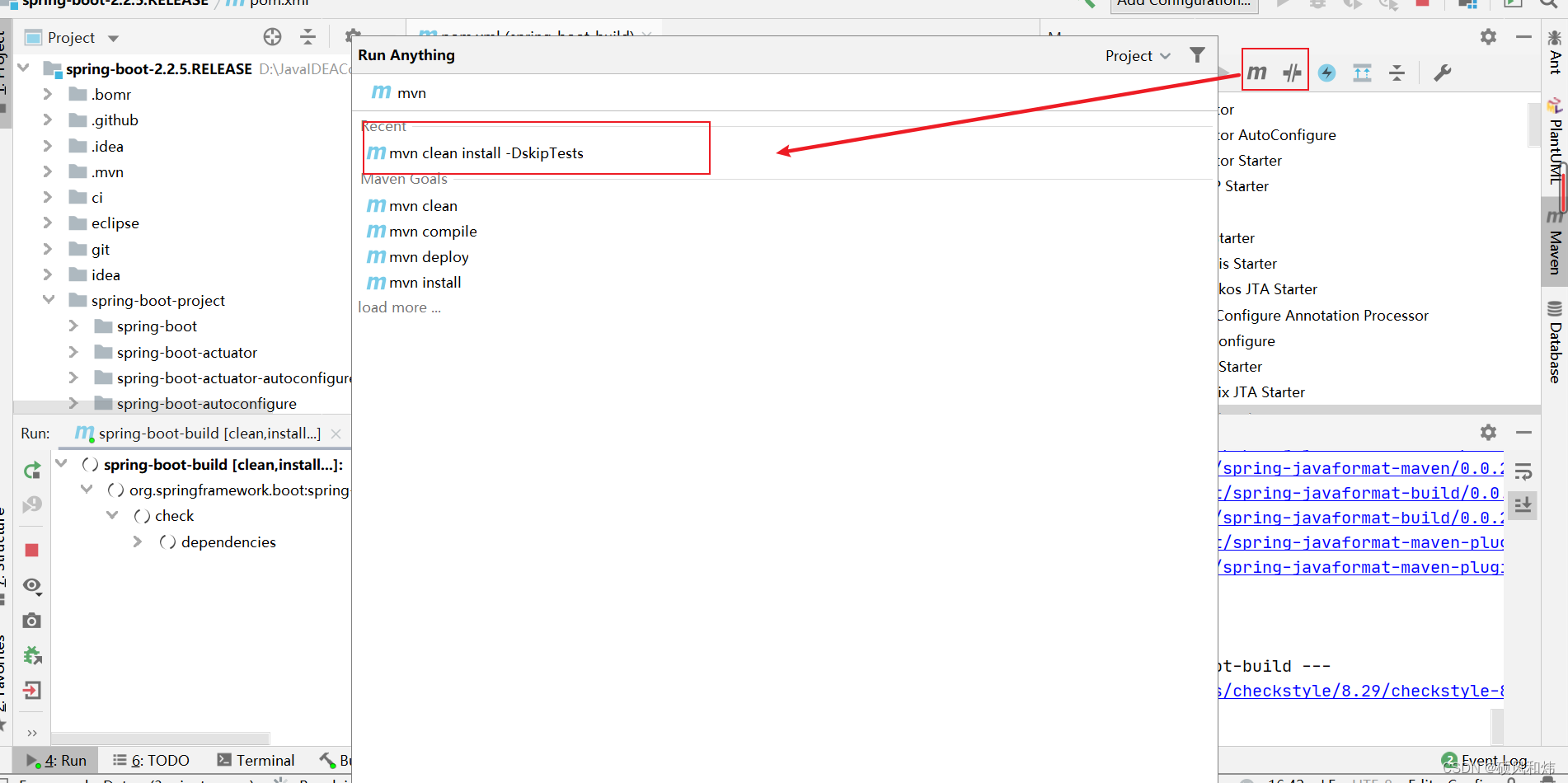This screenshot has height=783, width=1568.
Task: Open the Project panel settings gear
Action: coord(352,36)
